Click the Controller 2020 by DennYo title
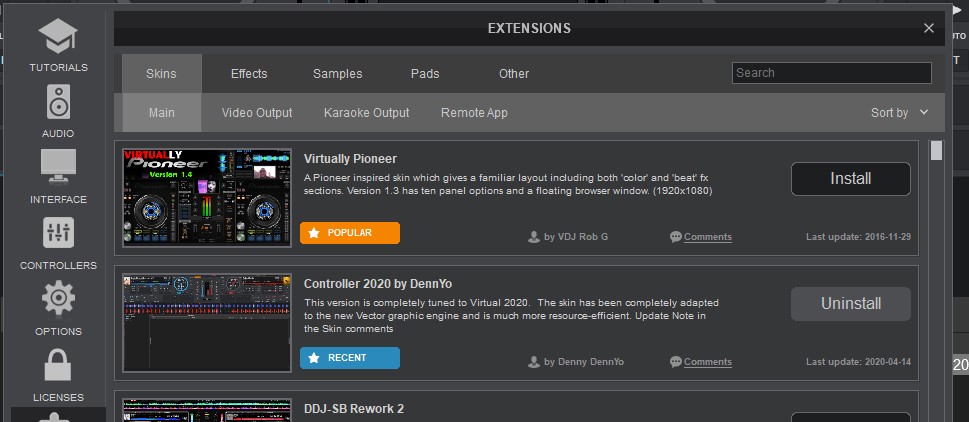Screen dimensions: 969x422 [x=378, y=284]
